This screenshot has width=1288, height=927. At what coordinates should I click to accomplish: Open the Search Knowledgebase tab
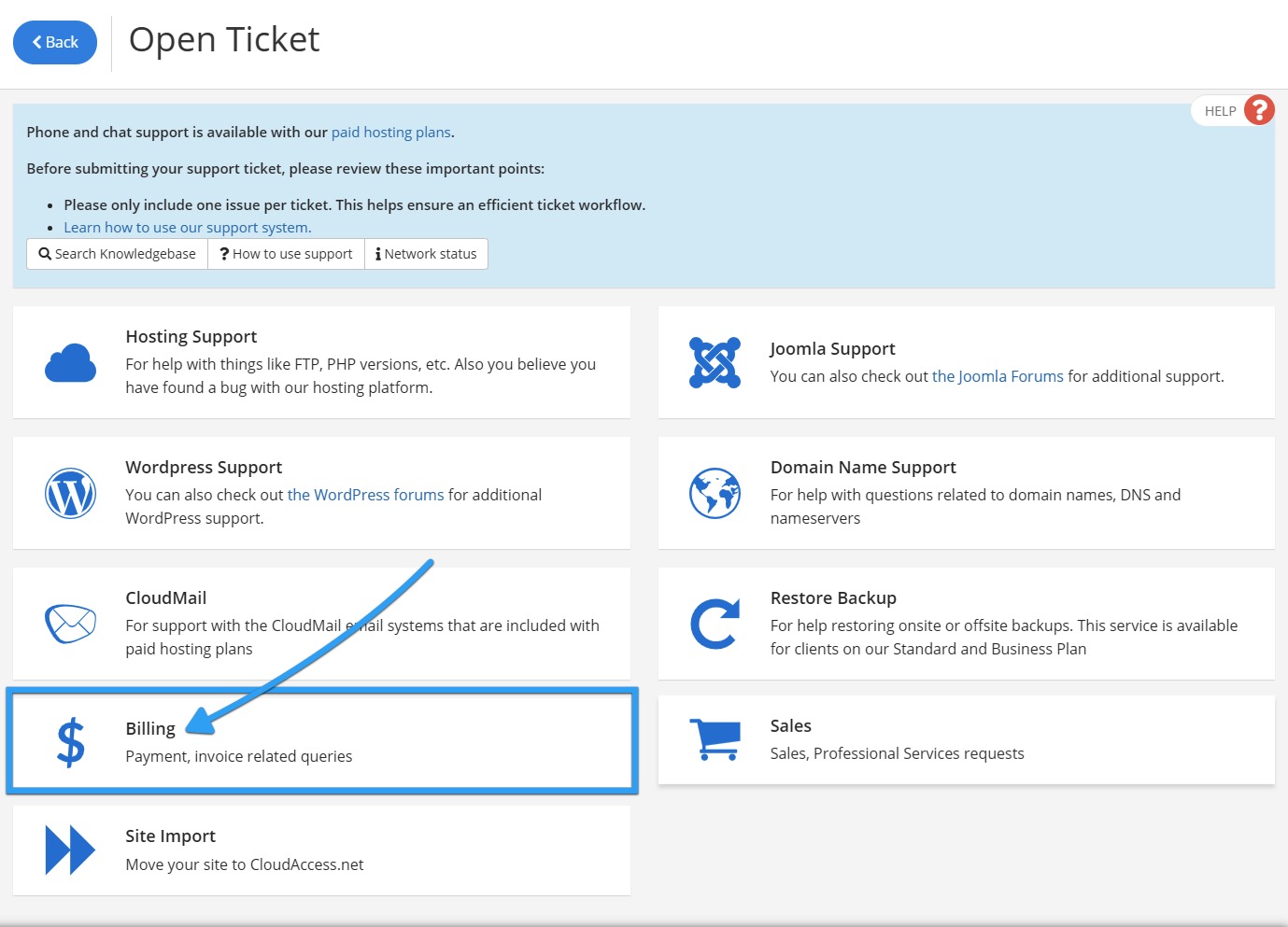[x=116, y=253]
